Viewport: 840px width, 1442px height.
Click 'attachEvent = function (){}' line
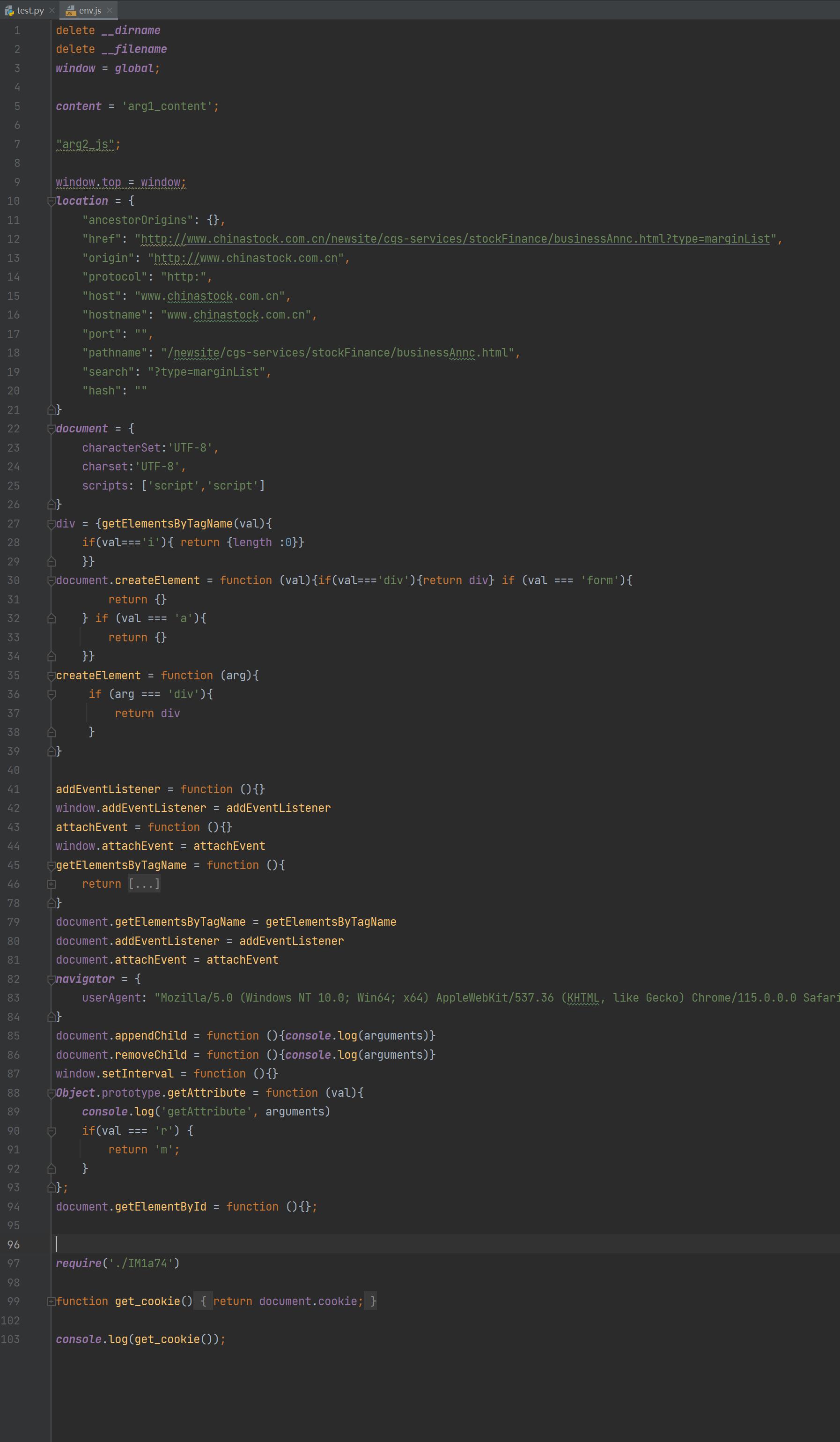[x=144, y=827]
